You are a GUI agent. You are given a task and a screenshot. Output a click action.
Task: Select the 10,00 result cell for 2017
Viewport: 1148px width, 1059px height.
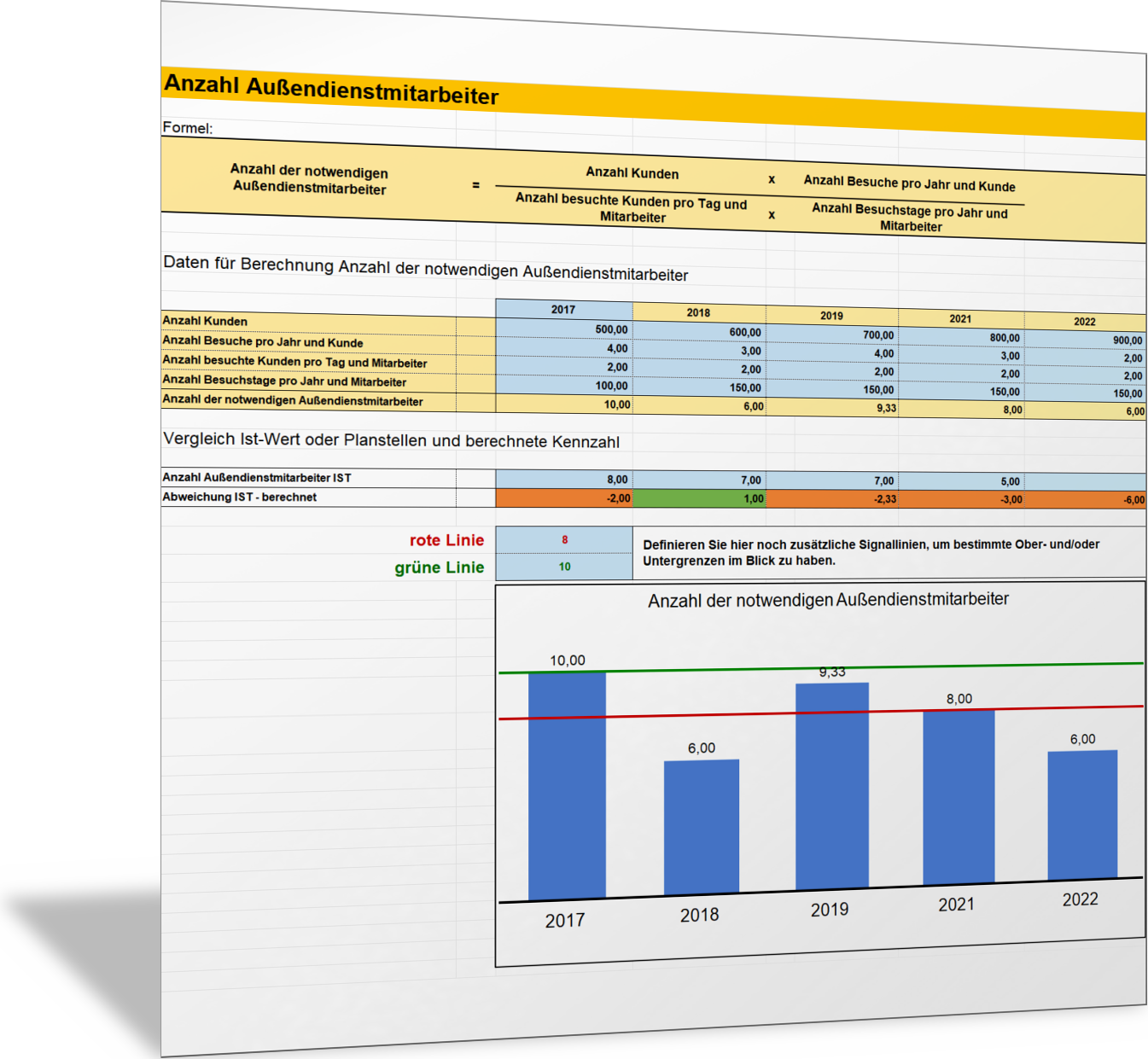tap(563, 404)
